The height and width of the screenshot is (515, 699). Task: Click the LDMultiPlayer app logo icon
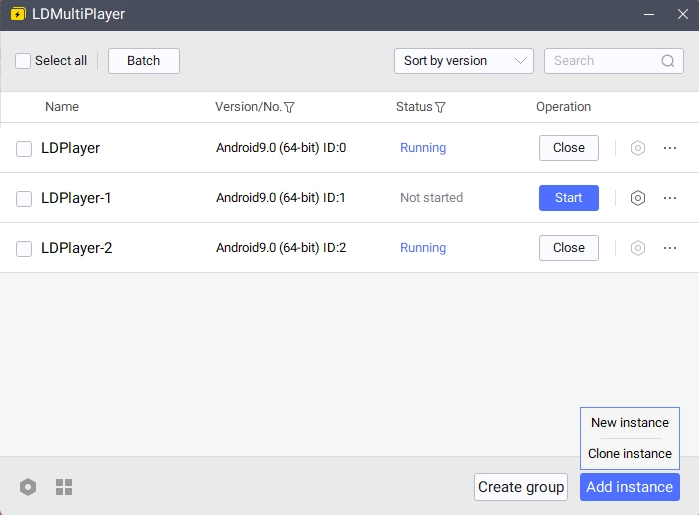click(18, 14)
